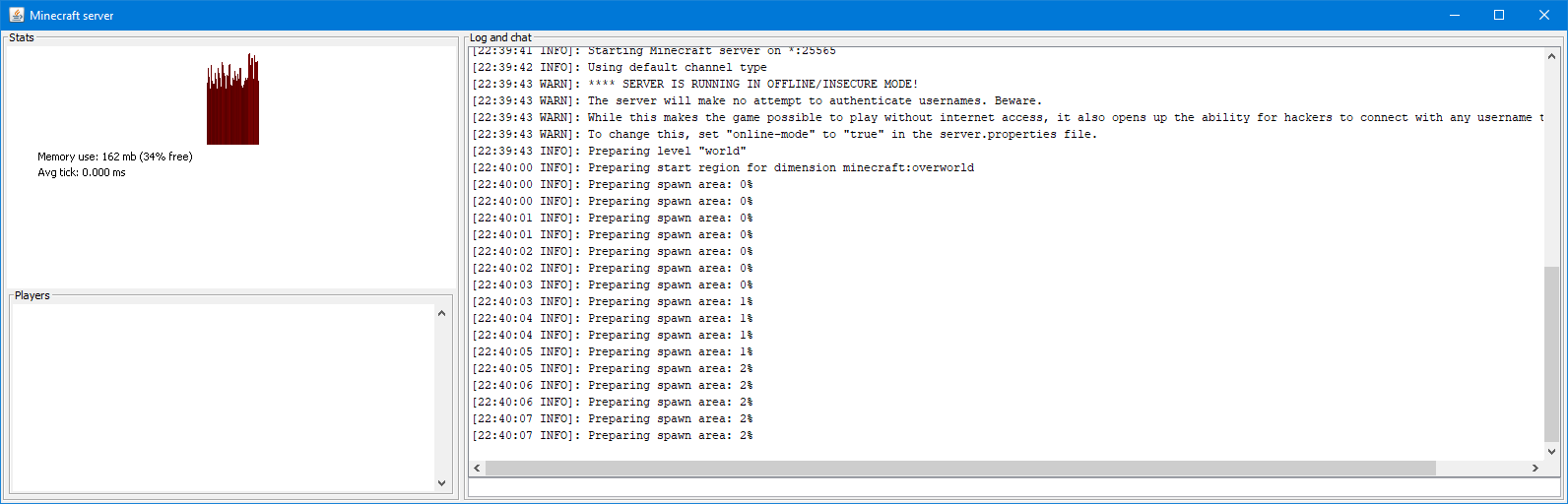Click the log's right scroll arrow
The image size is (1568, 504).
1535,468
